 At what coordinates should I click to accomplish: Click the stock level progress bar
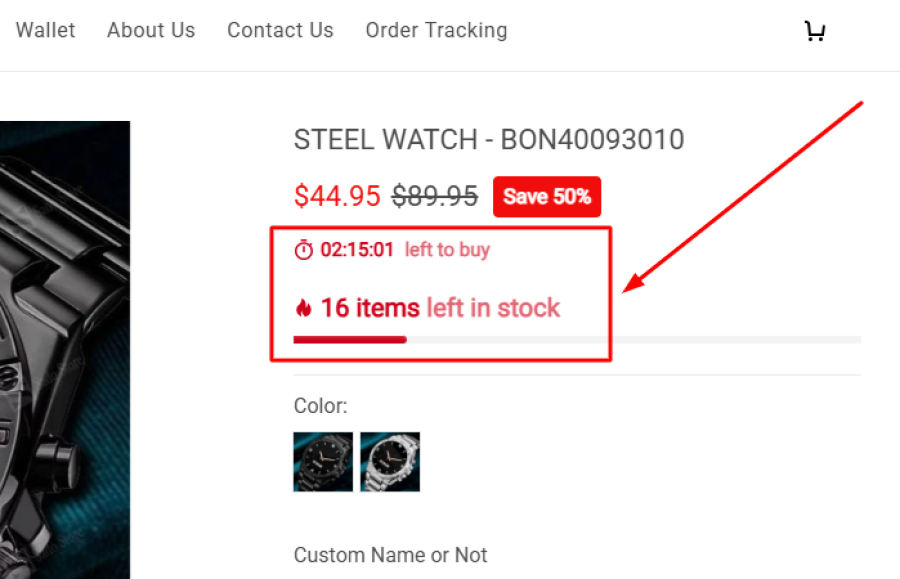pyautogui.click(x=576, y=340)
